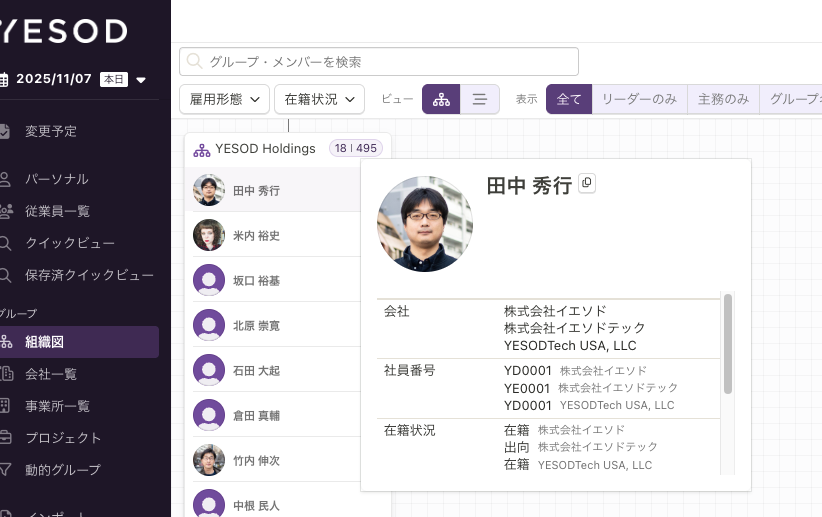
Task: Switch to org chart tree view
Action: point(441,99)
